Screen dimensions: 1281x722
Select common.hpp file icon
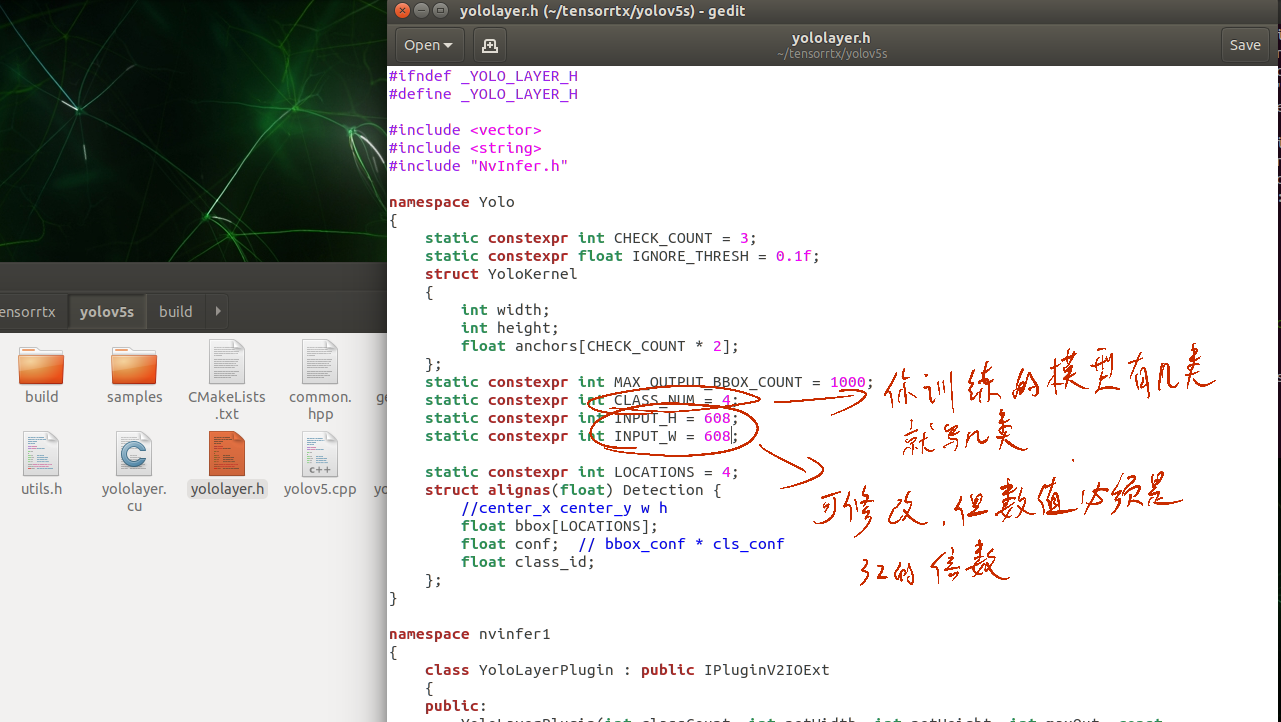click(x=320, y=362)
